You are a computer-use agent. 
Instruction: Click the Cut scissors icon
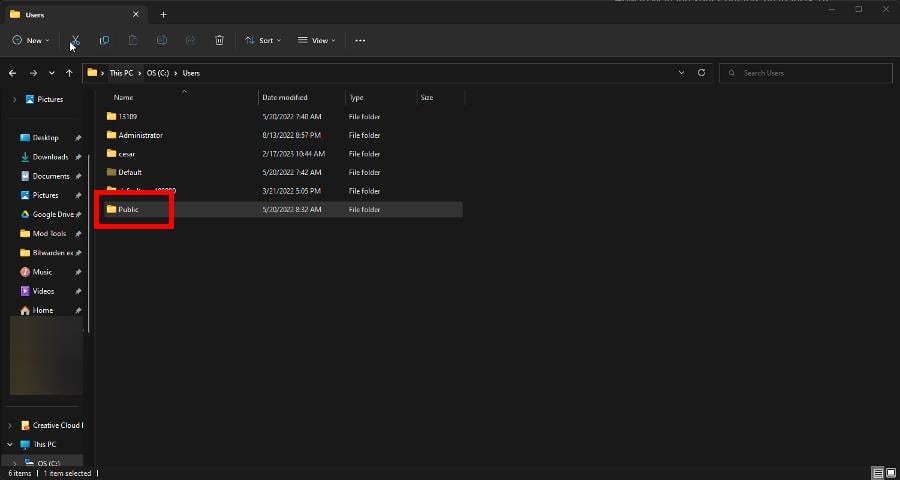(75, 40)
